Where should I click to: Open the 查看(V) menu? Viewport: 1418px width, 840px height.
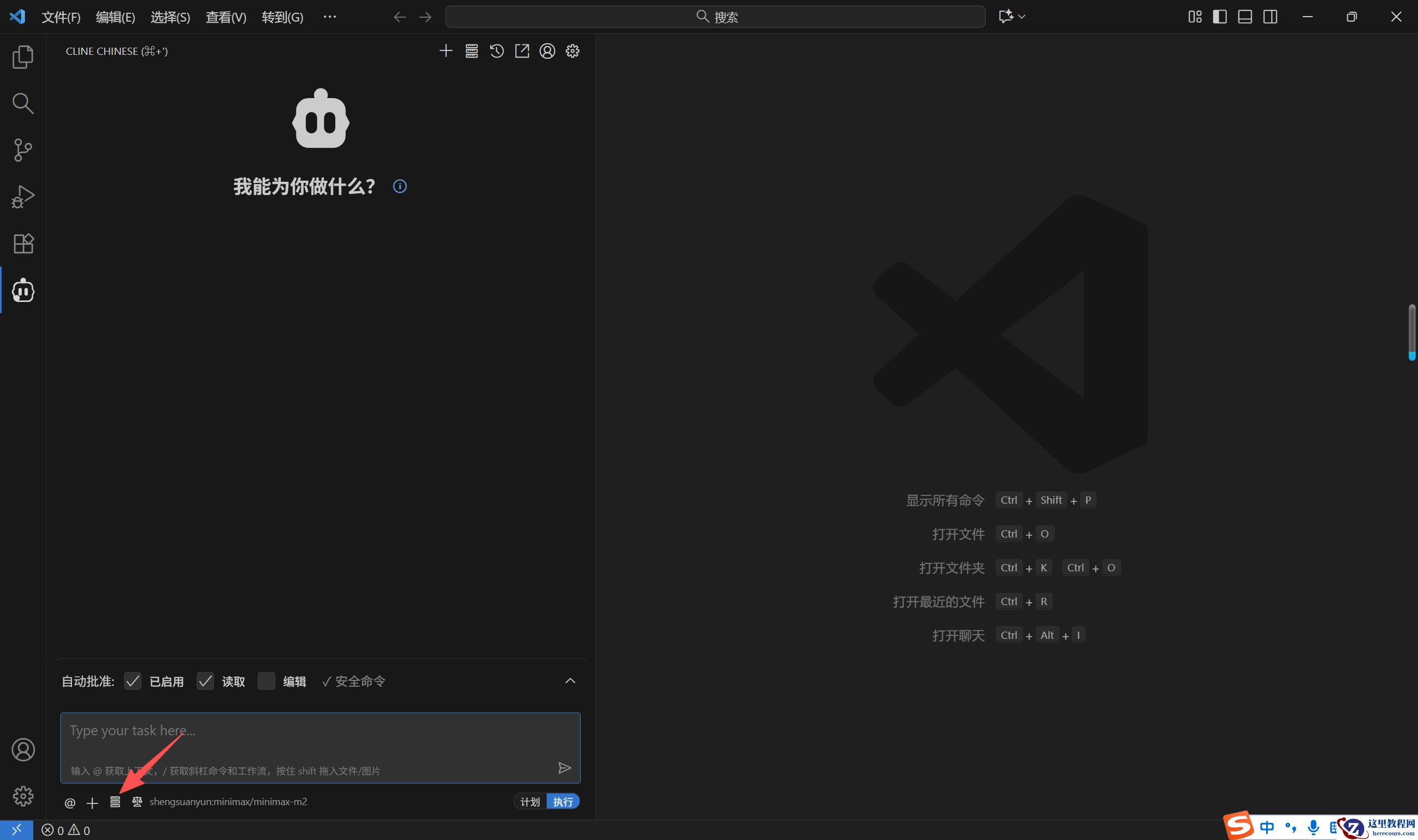click(x=226, y=17)
